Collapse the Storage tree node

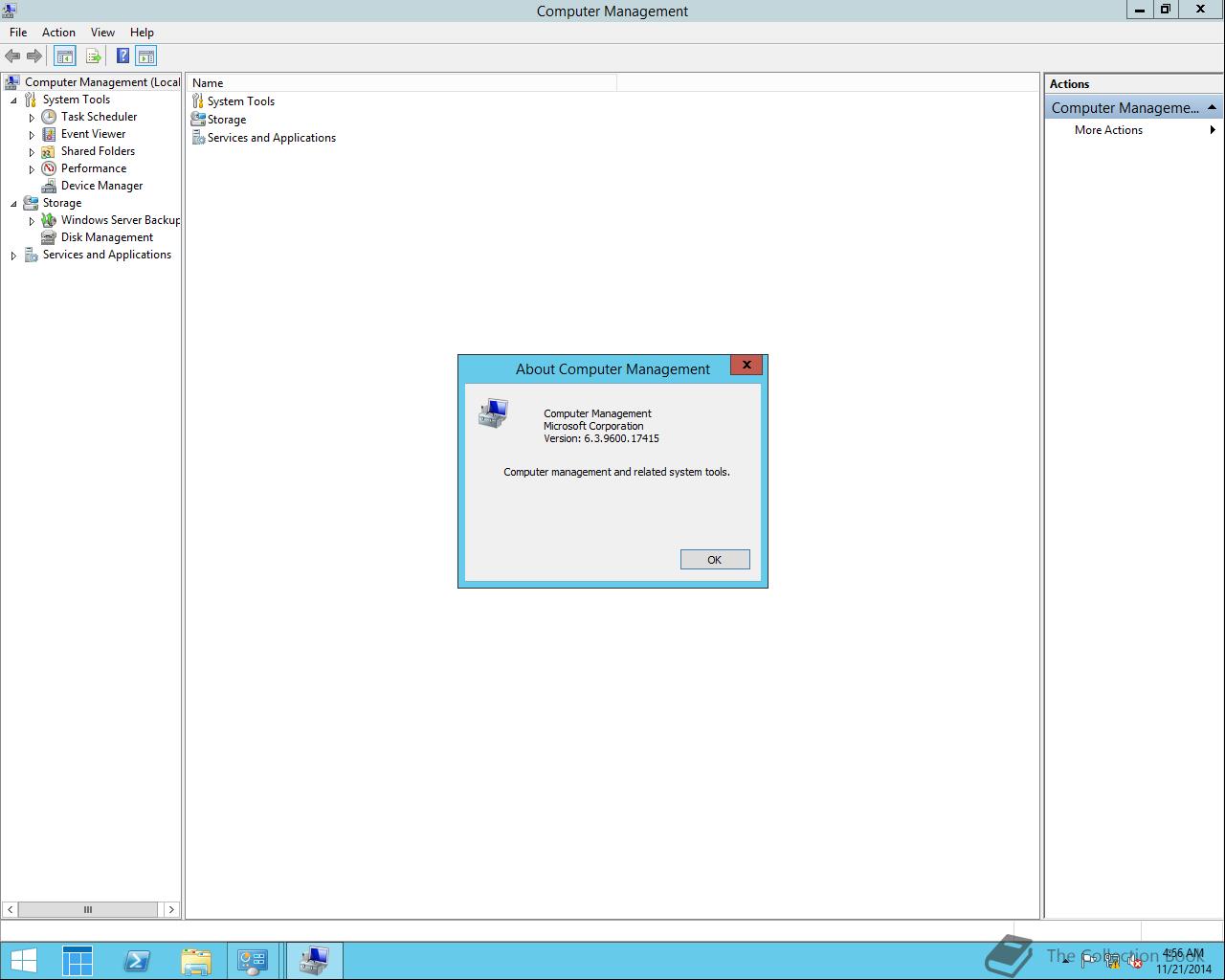(x=13, y=203)
